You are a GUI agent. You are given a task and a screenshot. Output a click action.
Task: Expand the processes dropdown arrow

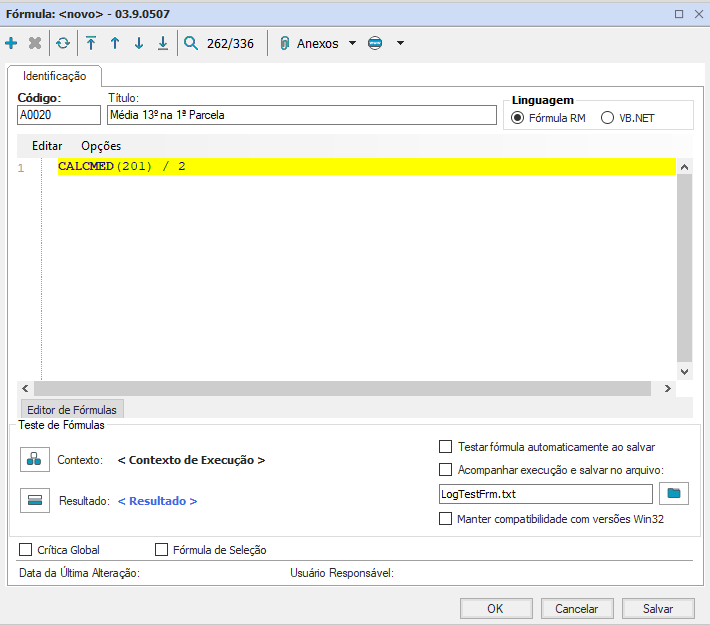(400, 43)
